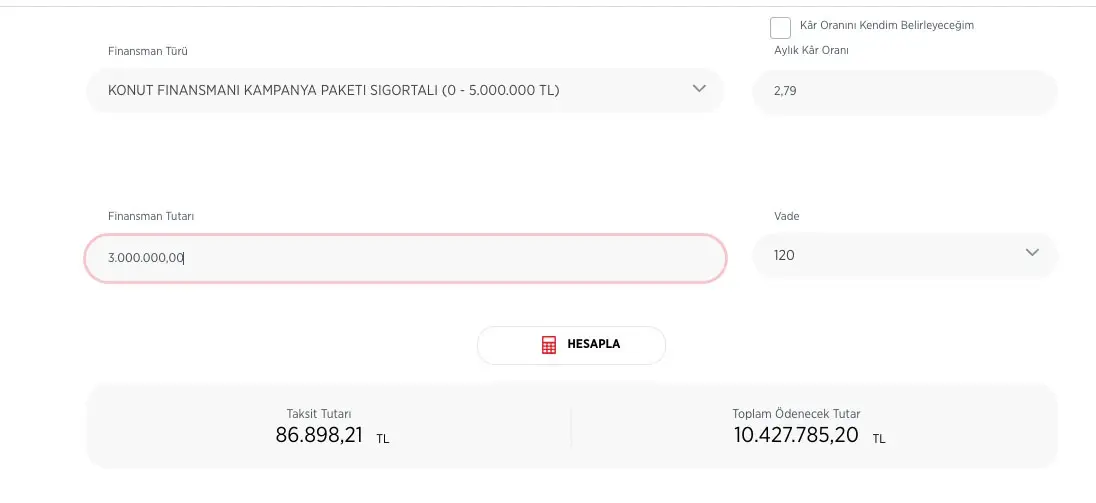Screen dimensions: 1096x503
Task: Click the Vade label text
Action: (x=787, y=216)
